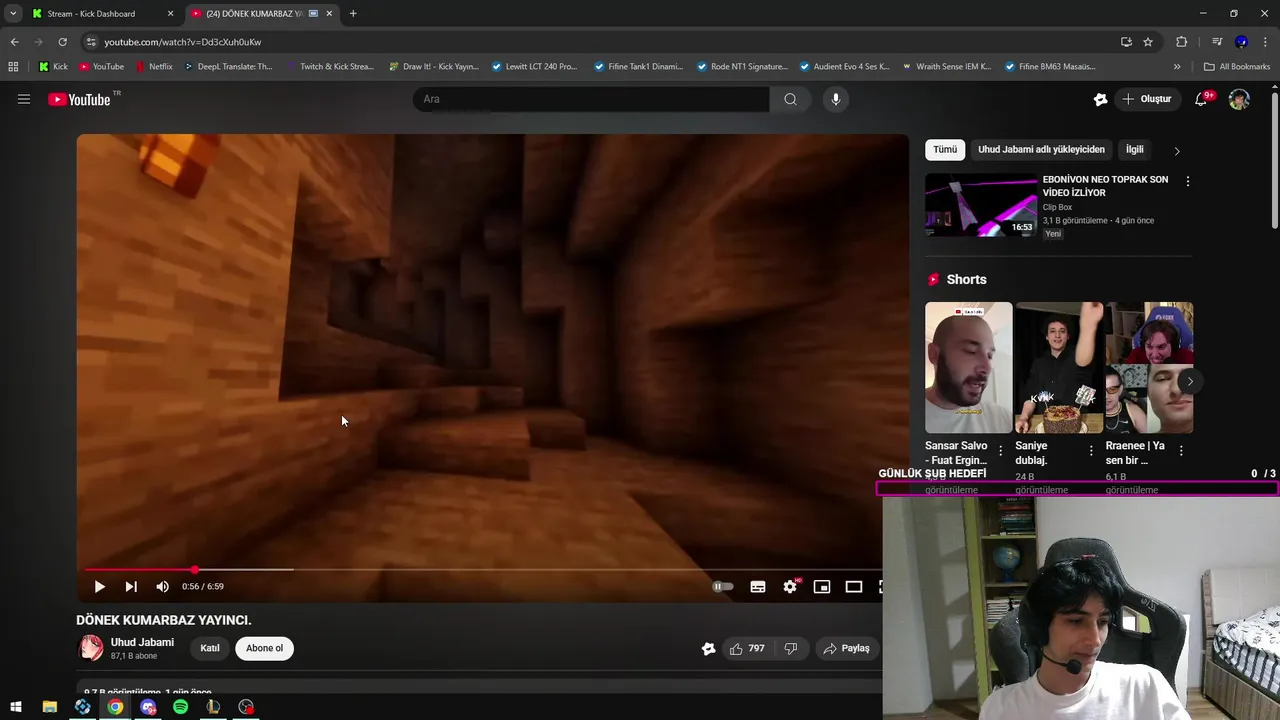1280x720 pixels.
Task: Open the All Bookmarks folder
Action: click(1237, 67)
